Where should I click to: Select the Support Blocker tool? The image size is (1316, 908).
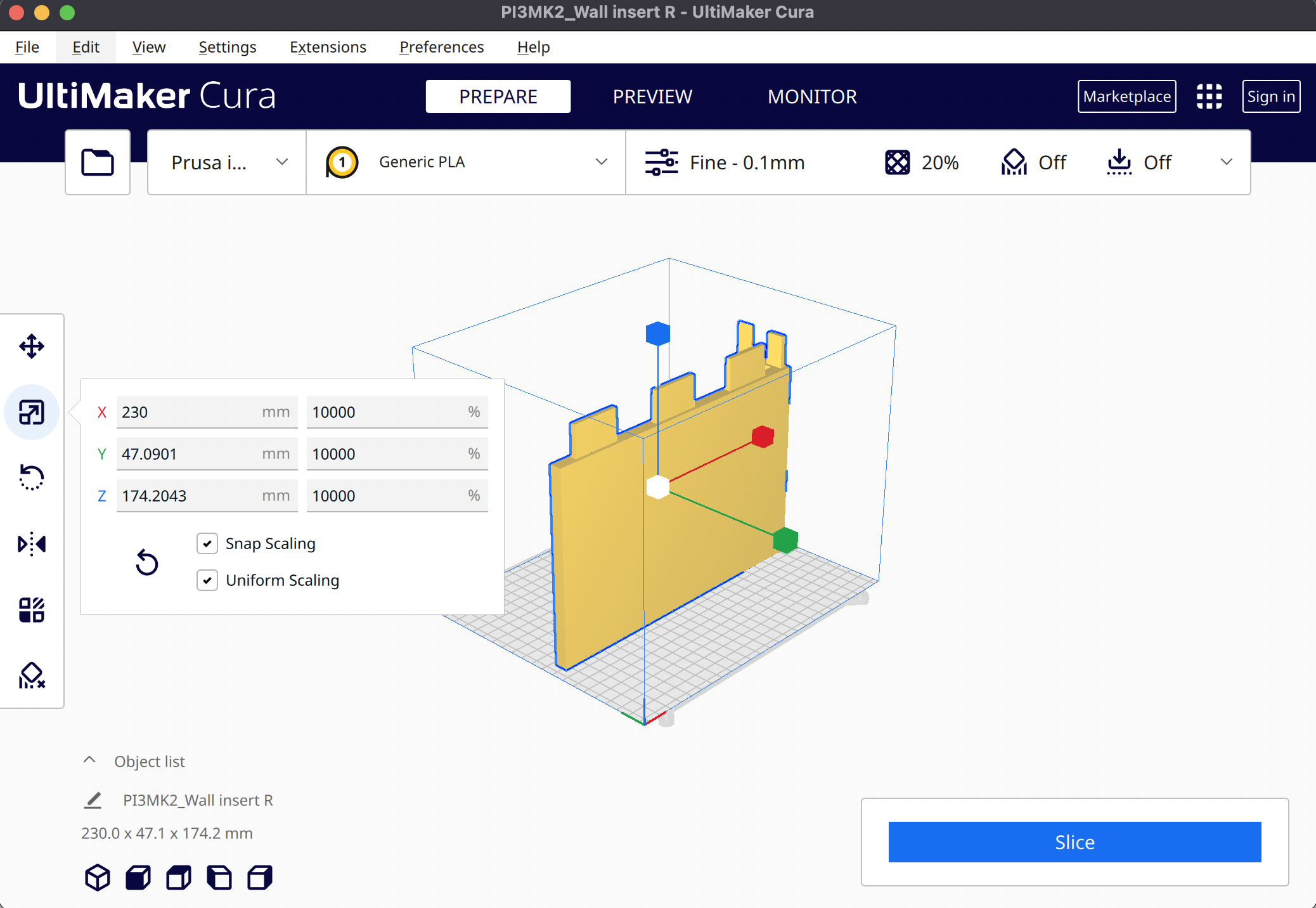coord(31,676)
